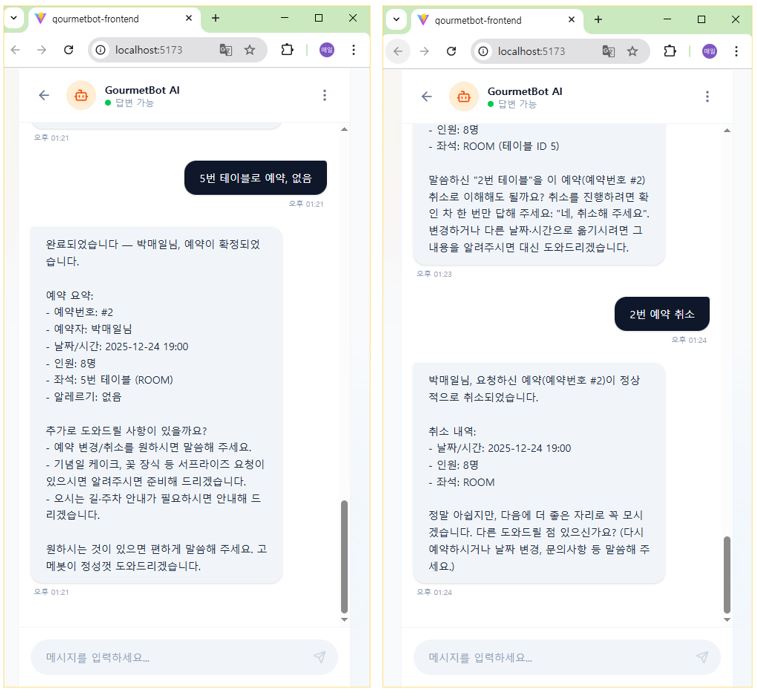
Task: Click the send icon in right chat window
Action: click(x=702, y=657)
